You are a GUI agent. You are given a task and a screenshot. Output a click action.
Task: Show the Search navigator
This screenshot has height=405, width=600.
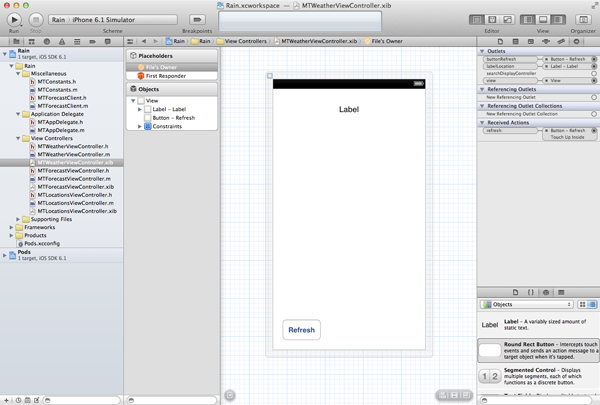click(x=47, y=41)
